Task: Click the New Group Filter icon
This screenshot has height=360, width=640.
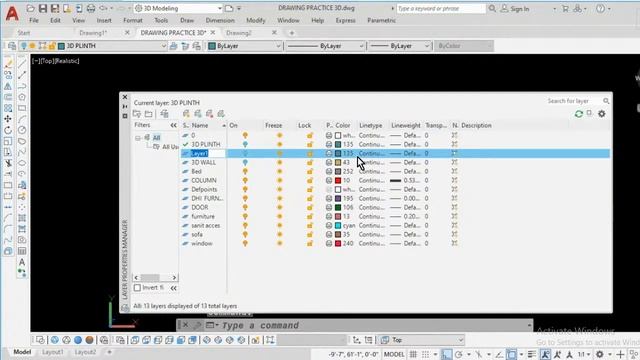Action: coord(149,114)
